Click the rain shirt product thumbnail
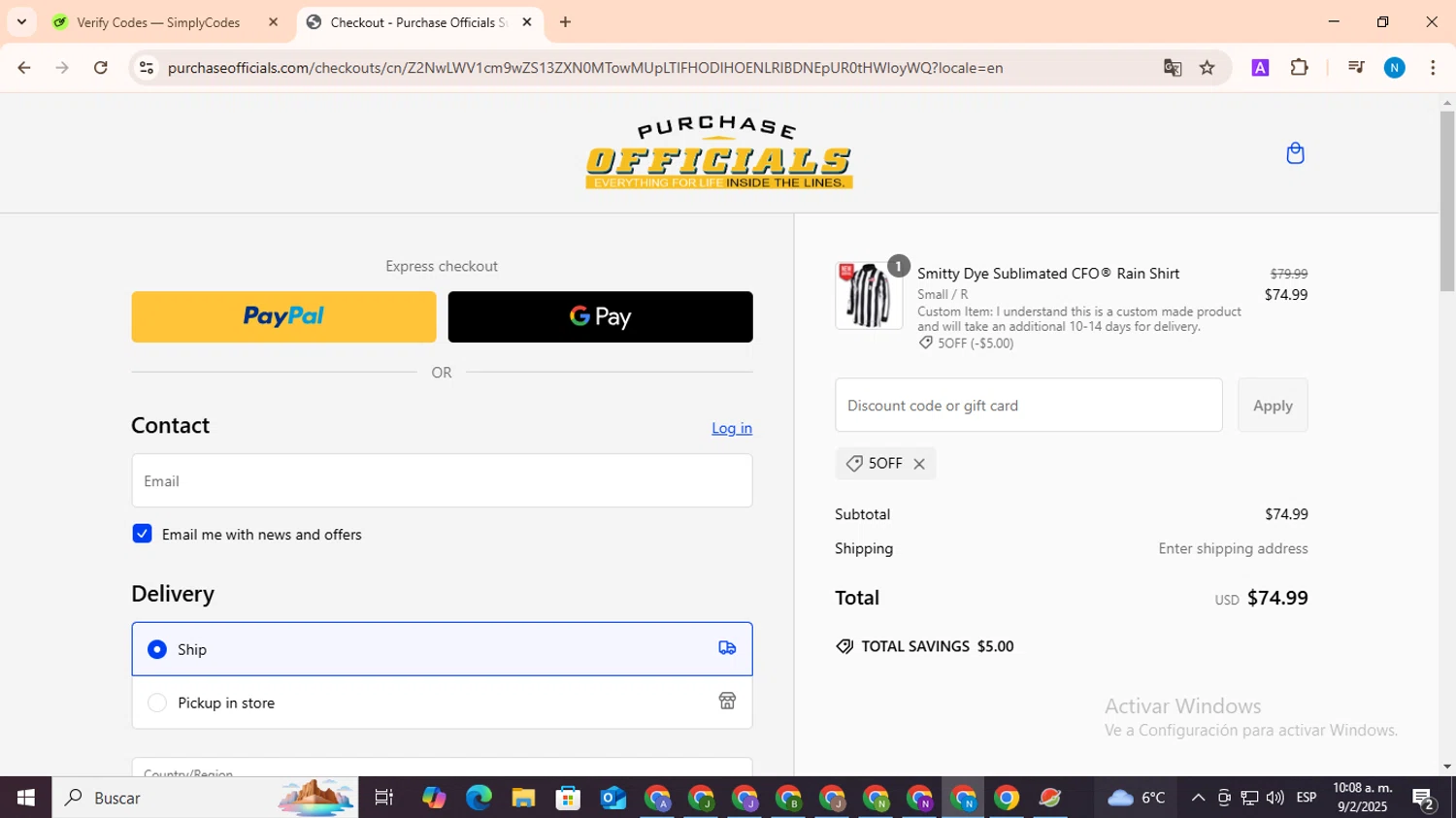The height and width of the screenshot is (818, 1456). (869, 295)
